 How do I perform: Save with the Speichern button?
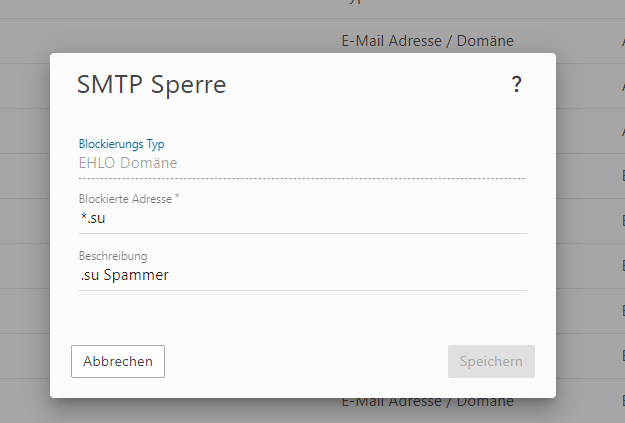pyautogui.click(x=491, y=361)
